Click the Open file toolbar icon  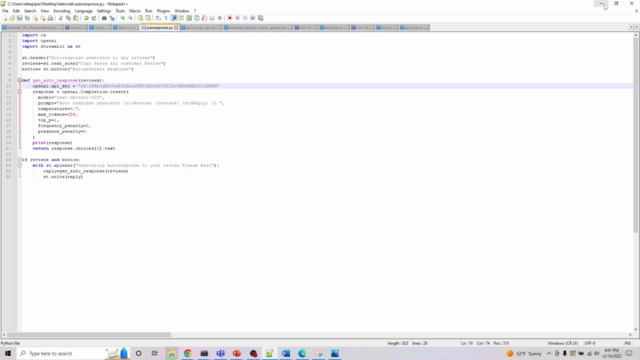pos(12,18)
